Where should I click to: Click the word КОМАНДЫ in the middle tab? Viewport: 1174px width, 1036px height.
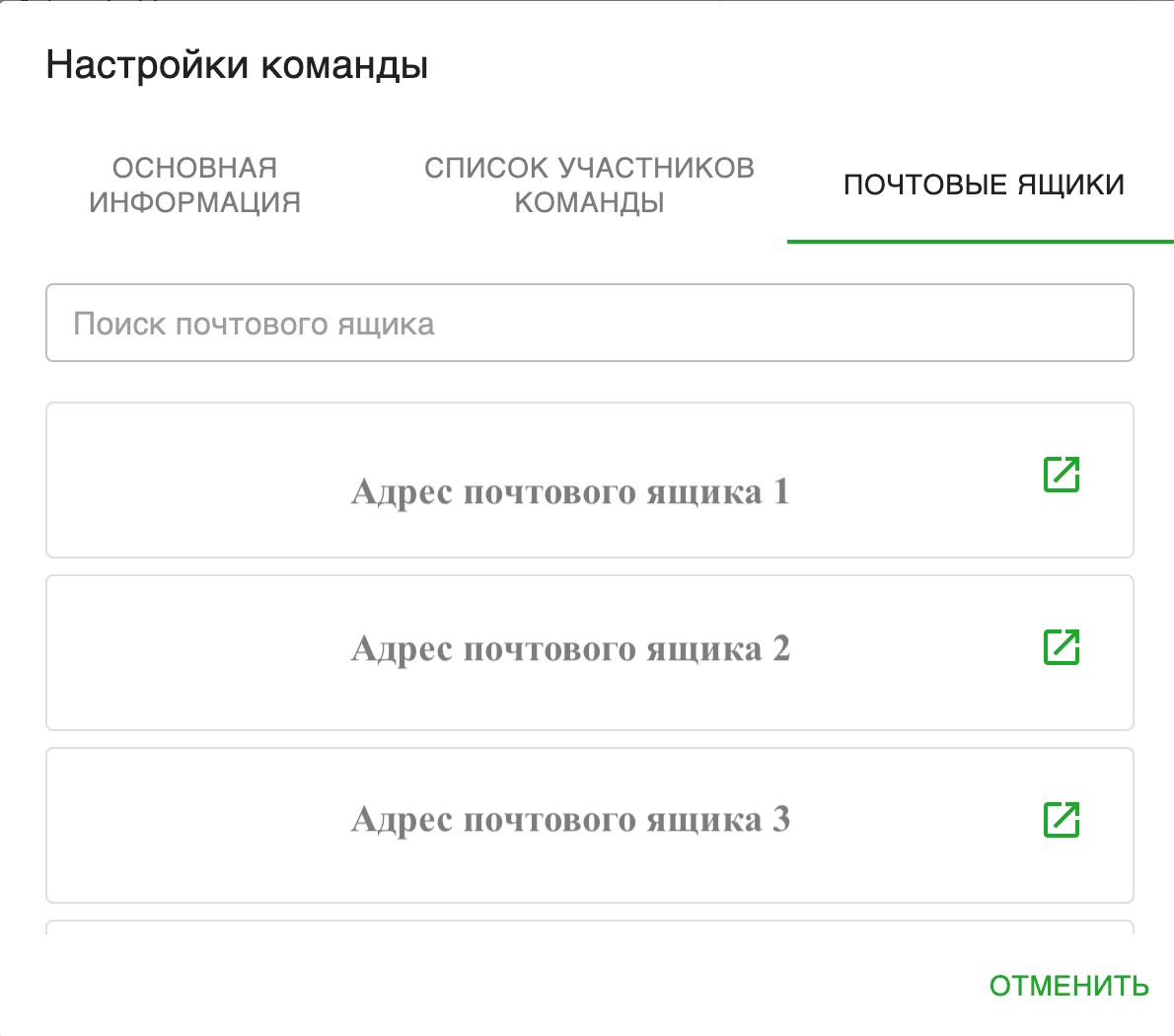click(x=589, y=202)
